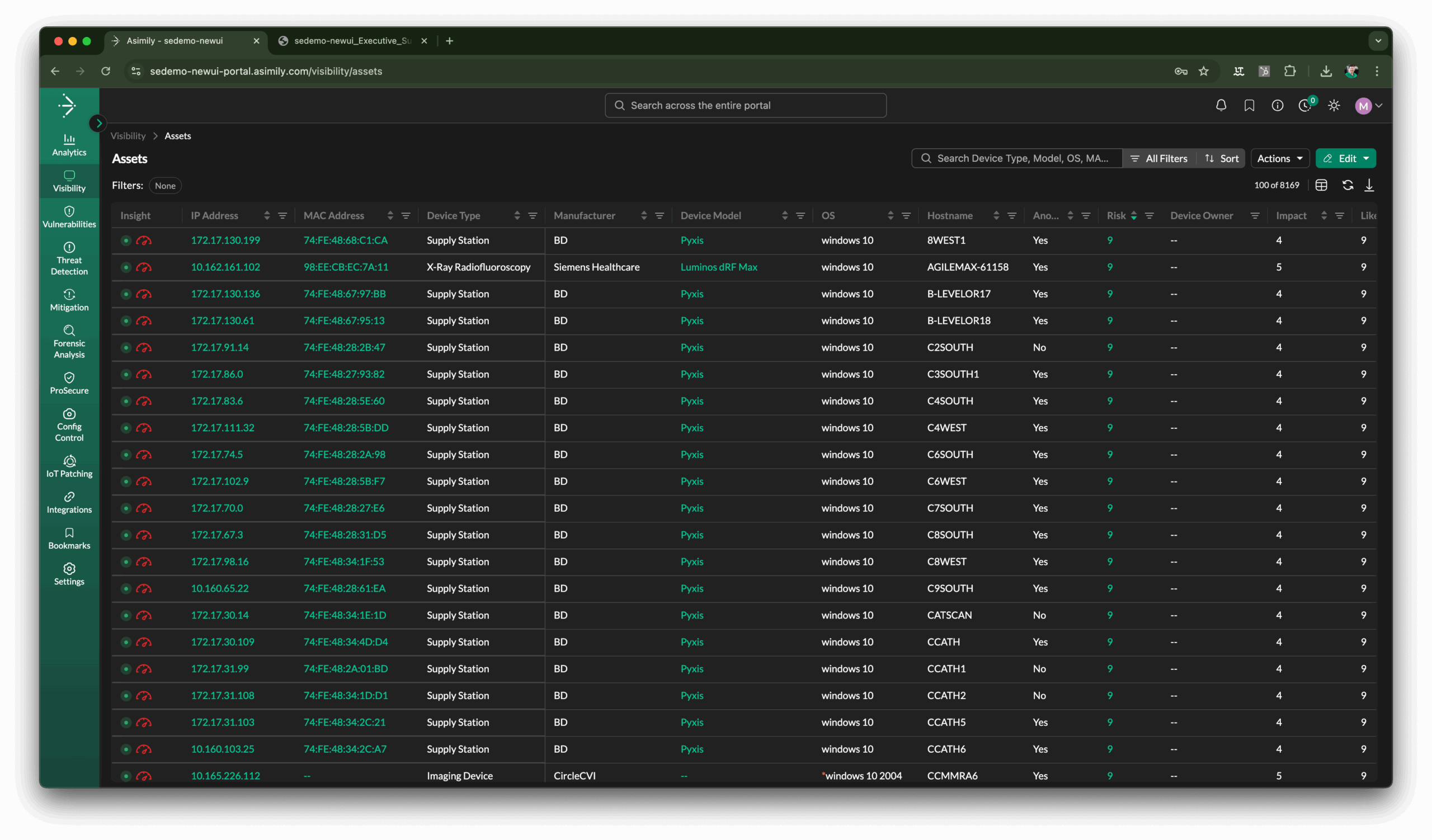Focus the portal-wide search box

click(x=745, y=106)
